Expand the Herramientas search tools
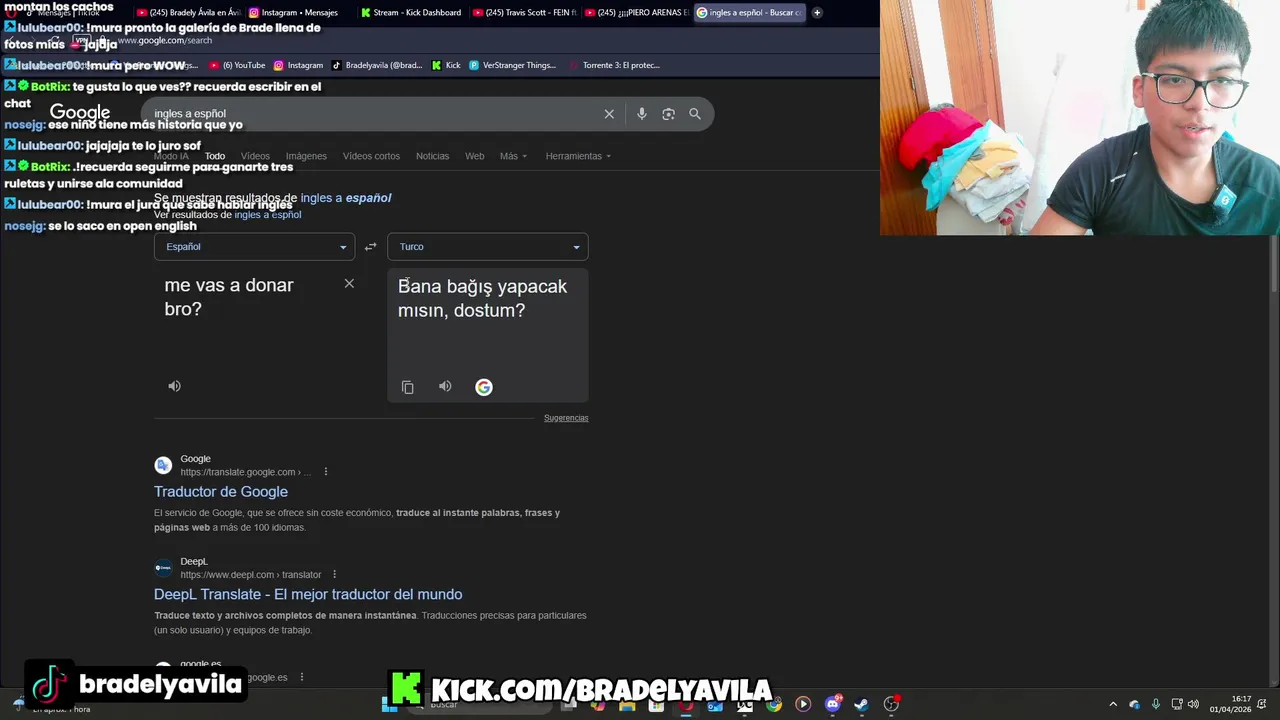Viewport: 1280px width, 720px height. (578, 156)
